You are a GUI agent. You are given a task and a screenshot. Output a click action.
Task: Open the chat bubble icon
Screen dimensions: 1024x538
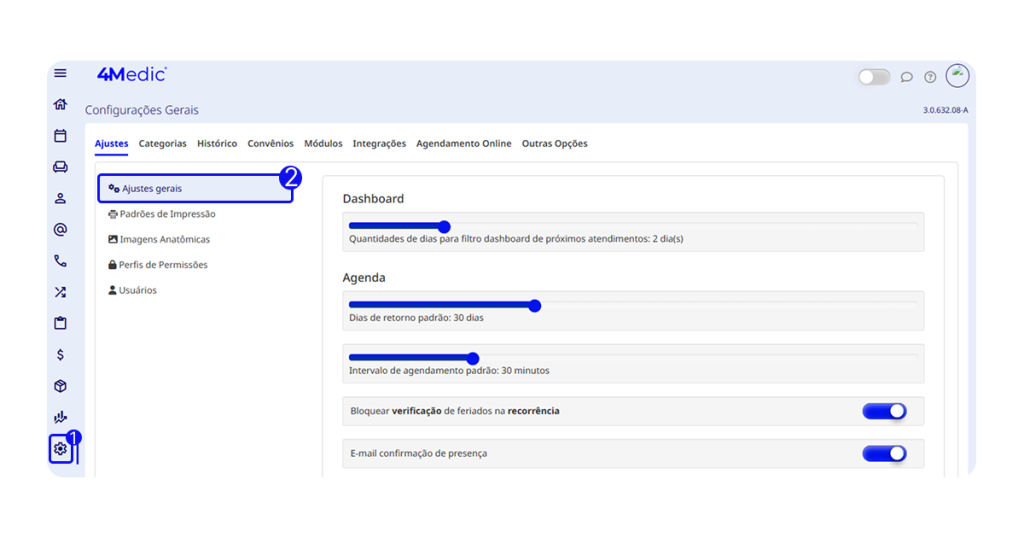tap(906, 77)
